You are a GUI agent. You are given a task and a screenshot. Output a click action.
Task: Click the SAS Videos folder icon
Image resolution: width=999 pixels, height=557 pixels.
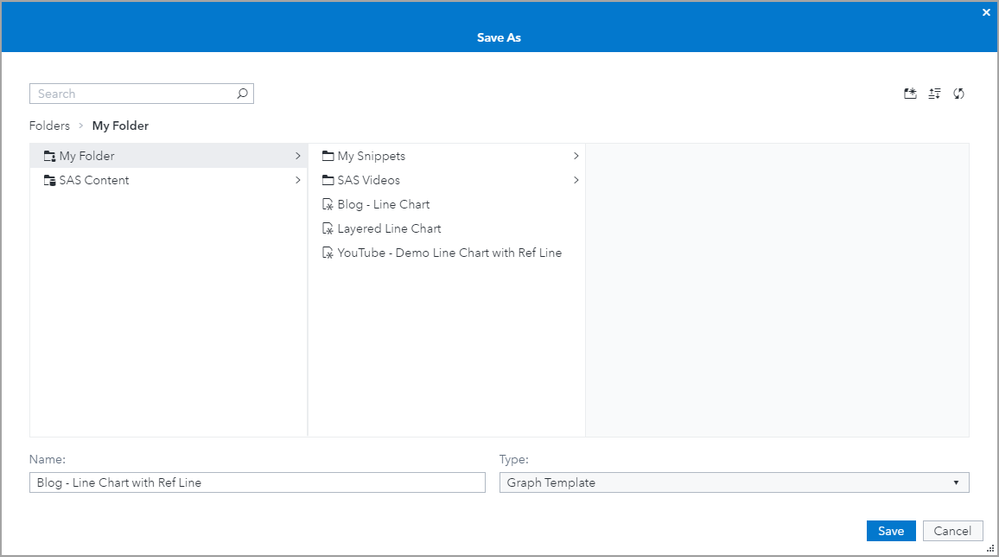tap(328, 180)
